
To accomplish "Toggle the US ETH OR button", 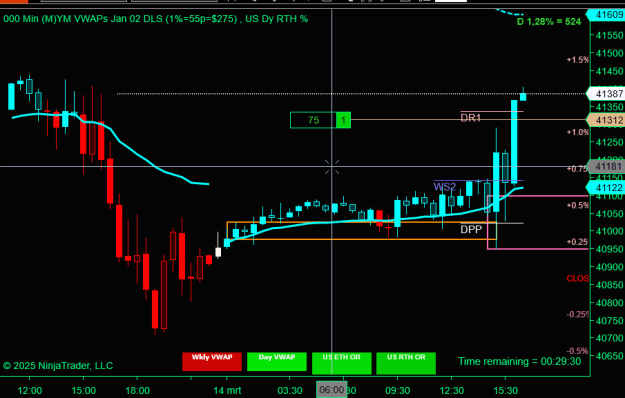I will (342, 363).
